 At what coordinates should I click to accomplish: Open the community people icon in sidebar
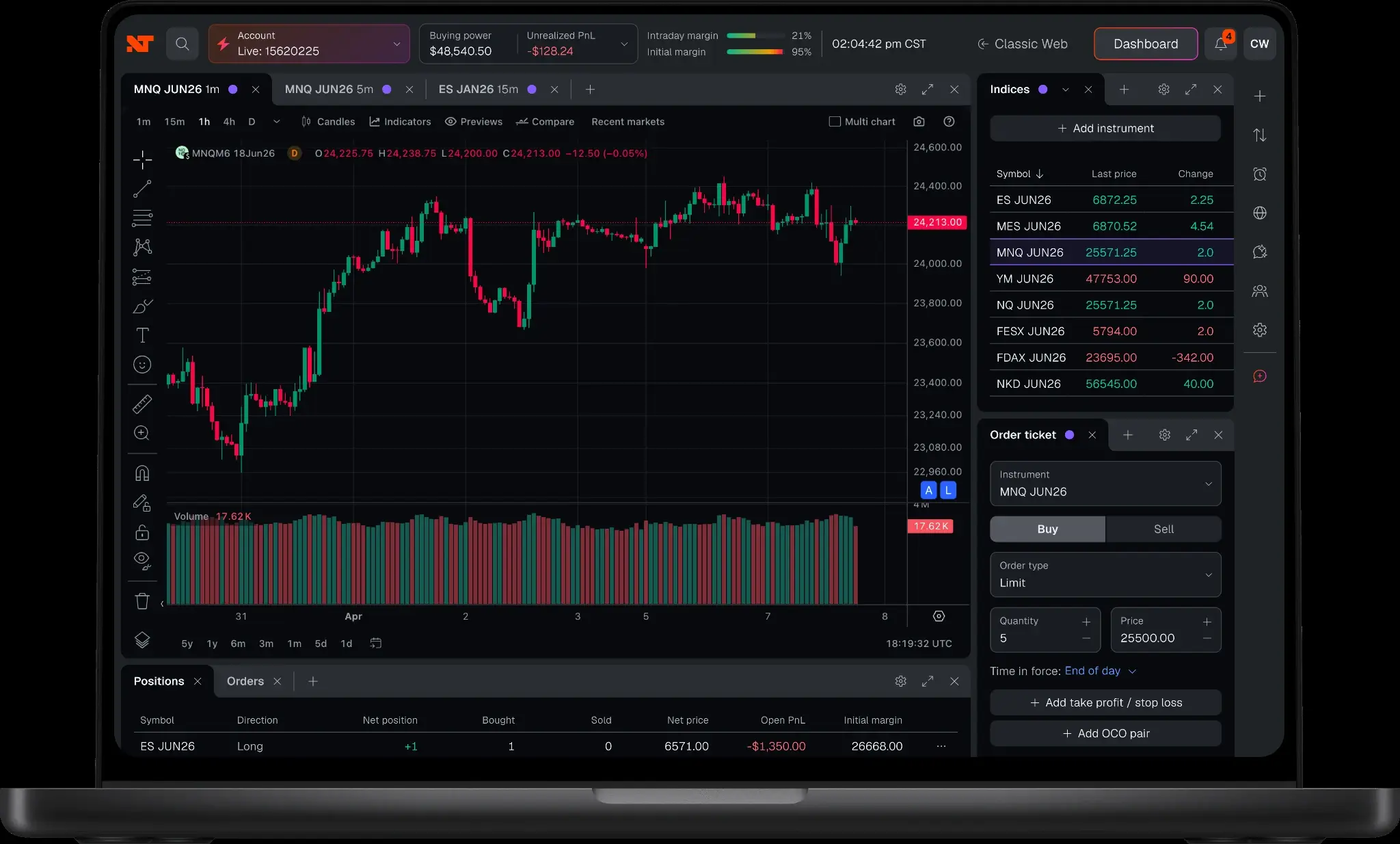[1260, 291]
